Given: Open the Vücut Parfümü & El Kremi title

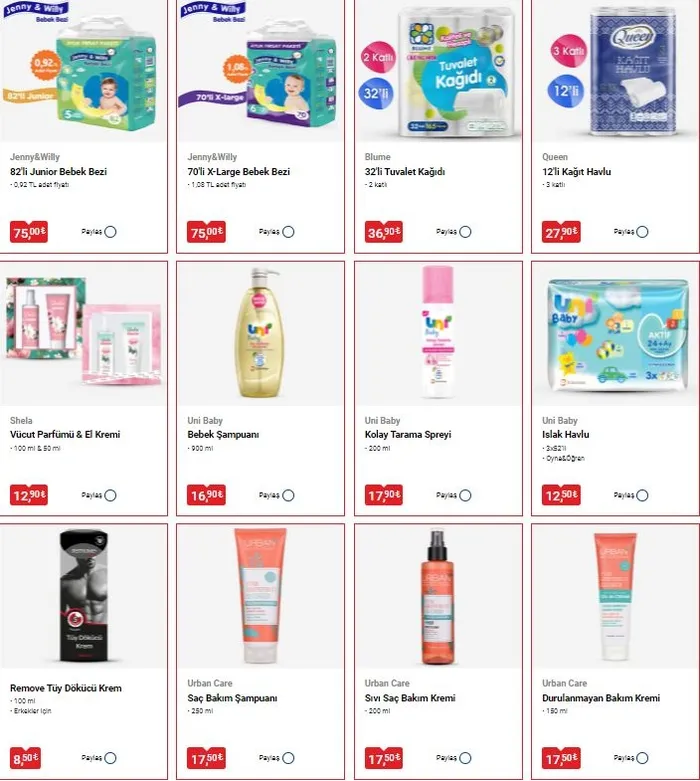Looking at the screenshot, I should pyautogui.click(x=65, y=434).
